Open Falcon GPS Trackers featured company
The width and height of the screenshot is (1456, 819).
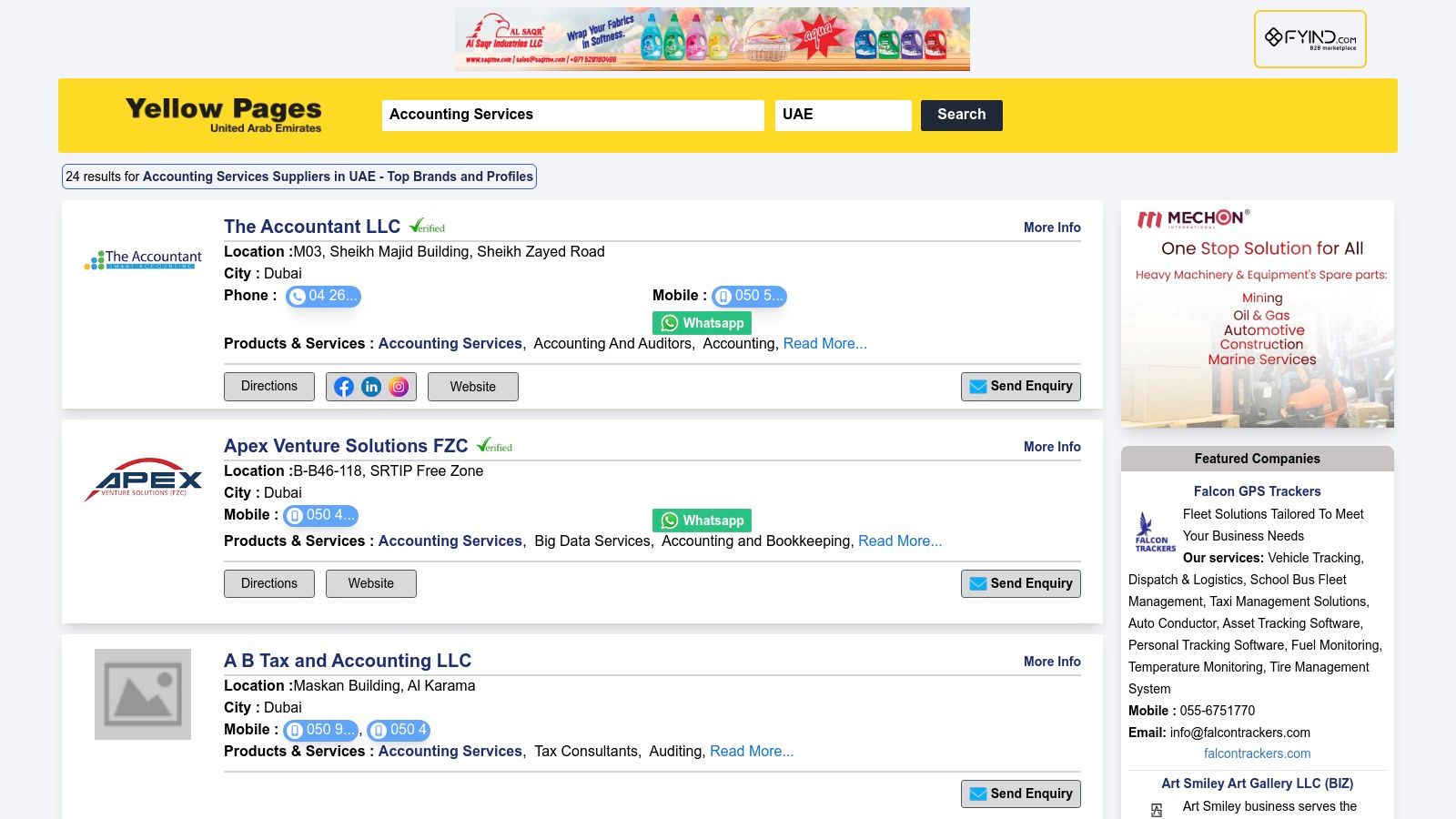click(x=1257, y=491)
